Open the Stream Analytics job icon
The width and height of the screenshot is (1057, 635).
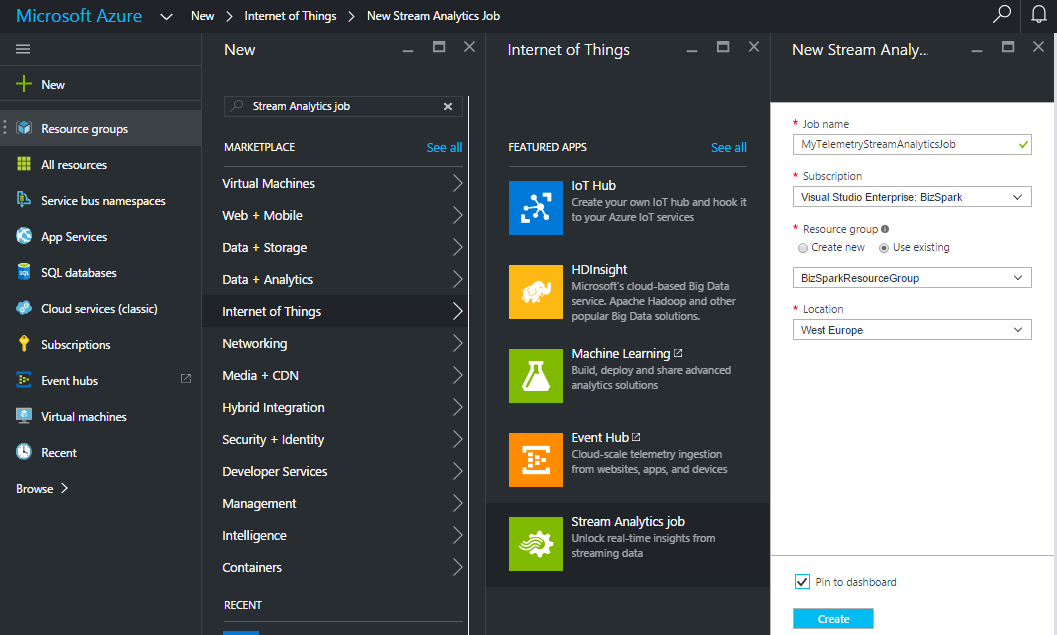click(535, 544)
